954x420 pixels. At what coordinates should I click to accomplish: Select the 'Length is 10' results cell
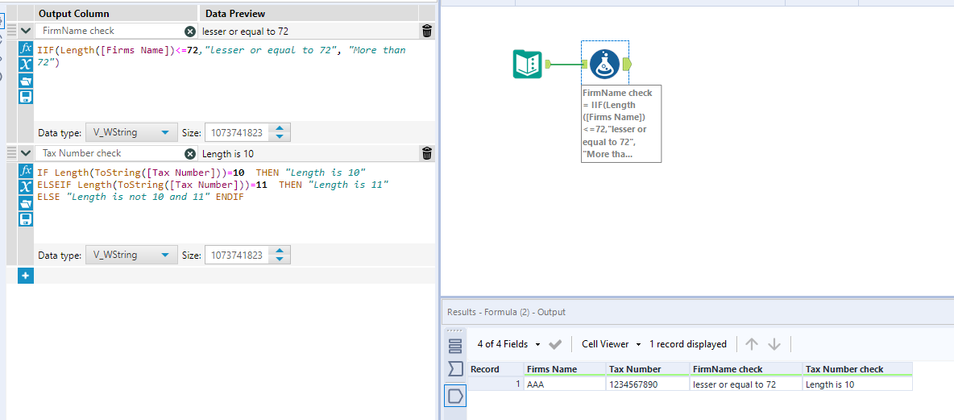857,384
